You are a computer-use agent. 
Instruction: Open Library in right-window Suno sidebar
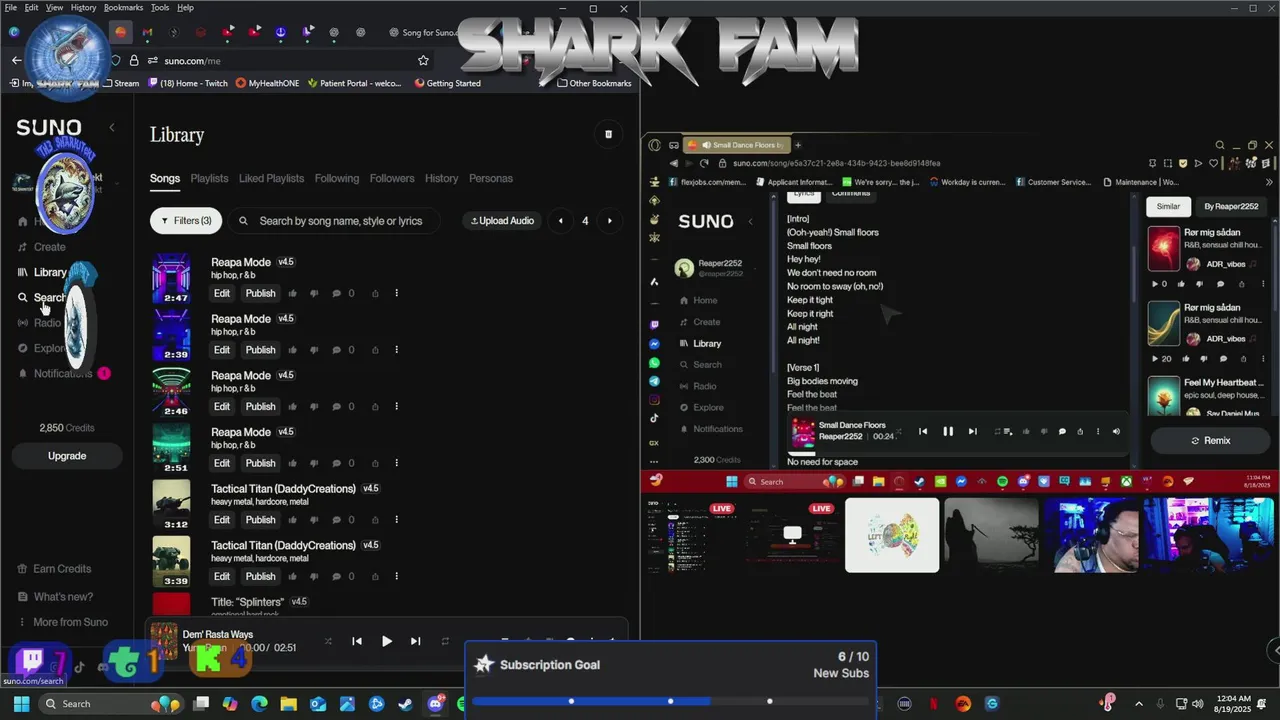pyautogui.click(x=700, y=343)
